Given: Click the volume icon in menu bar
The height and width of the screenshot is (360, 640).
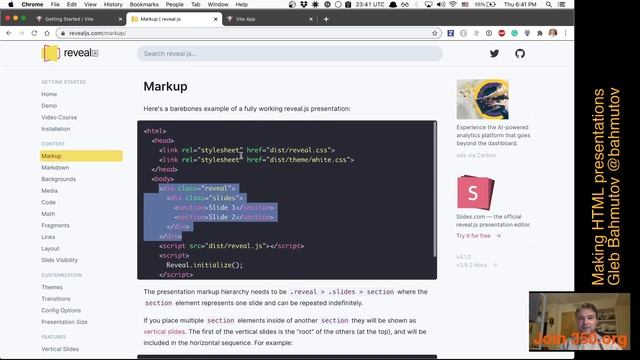Looking at the screenshot, I should tap(441, 4).
